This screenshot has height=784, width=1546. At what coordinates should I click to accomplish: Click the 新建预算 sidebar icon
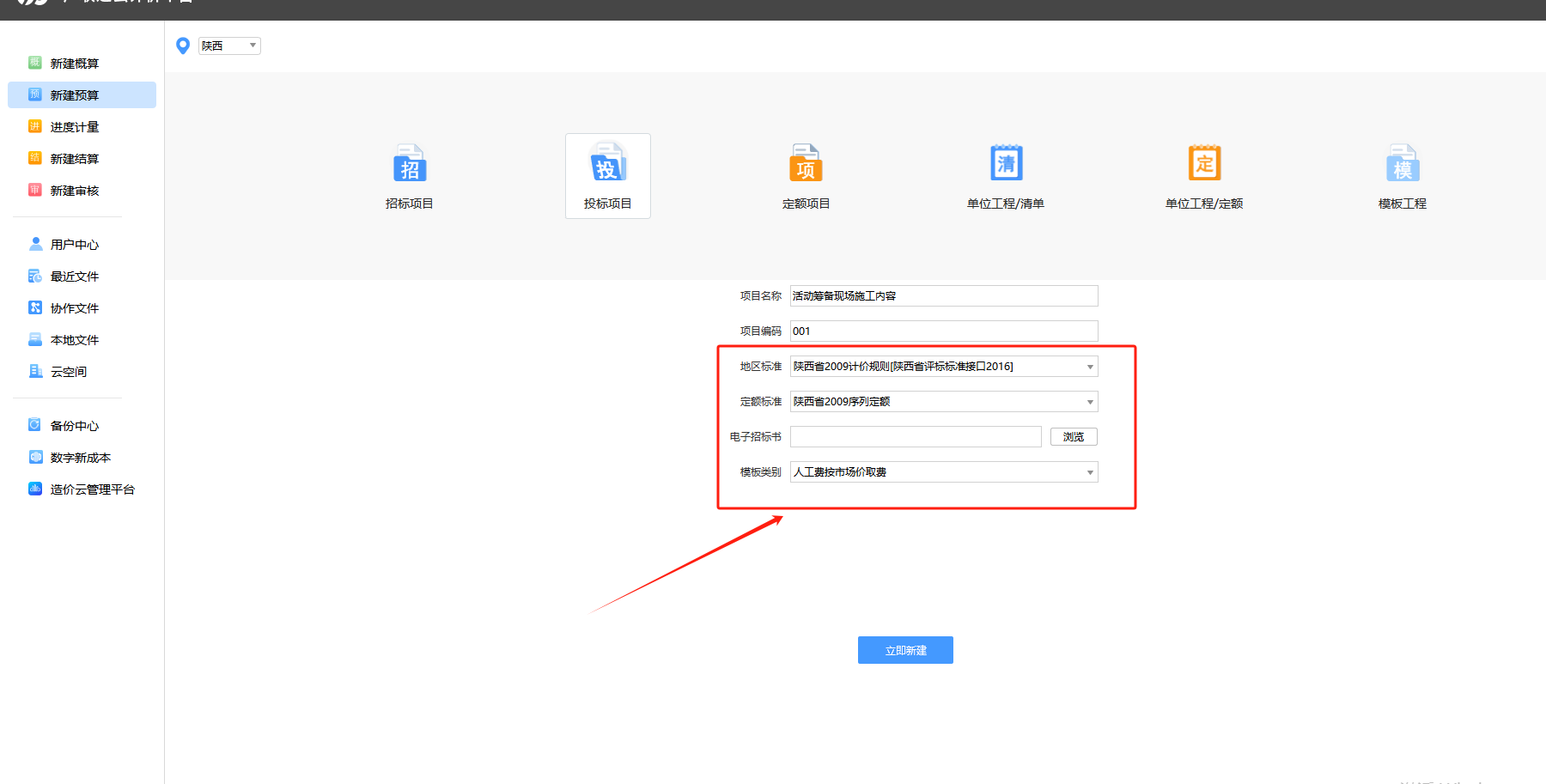point(35,94)
